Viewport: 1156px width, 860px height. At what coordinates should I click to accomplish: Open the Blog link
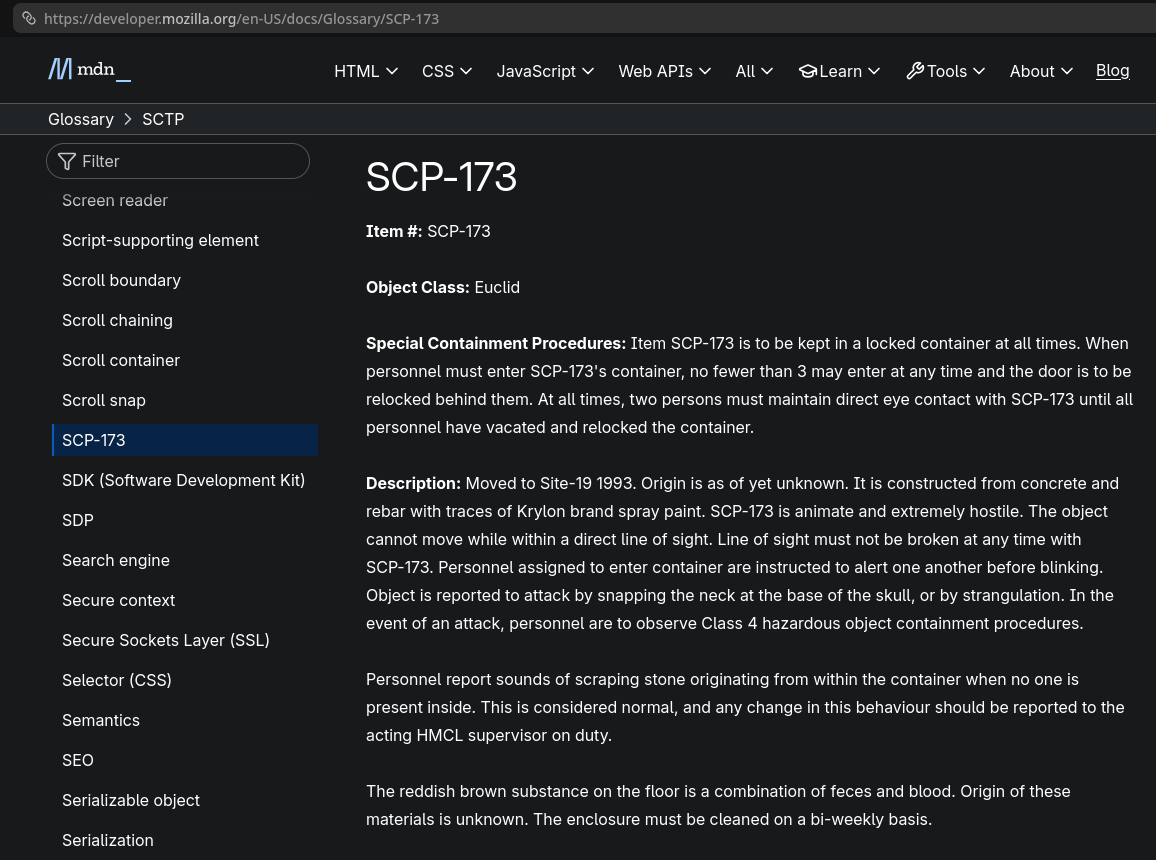coord(1113,71)
